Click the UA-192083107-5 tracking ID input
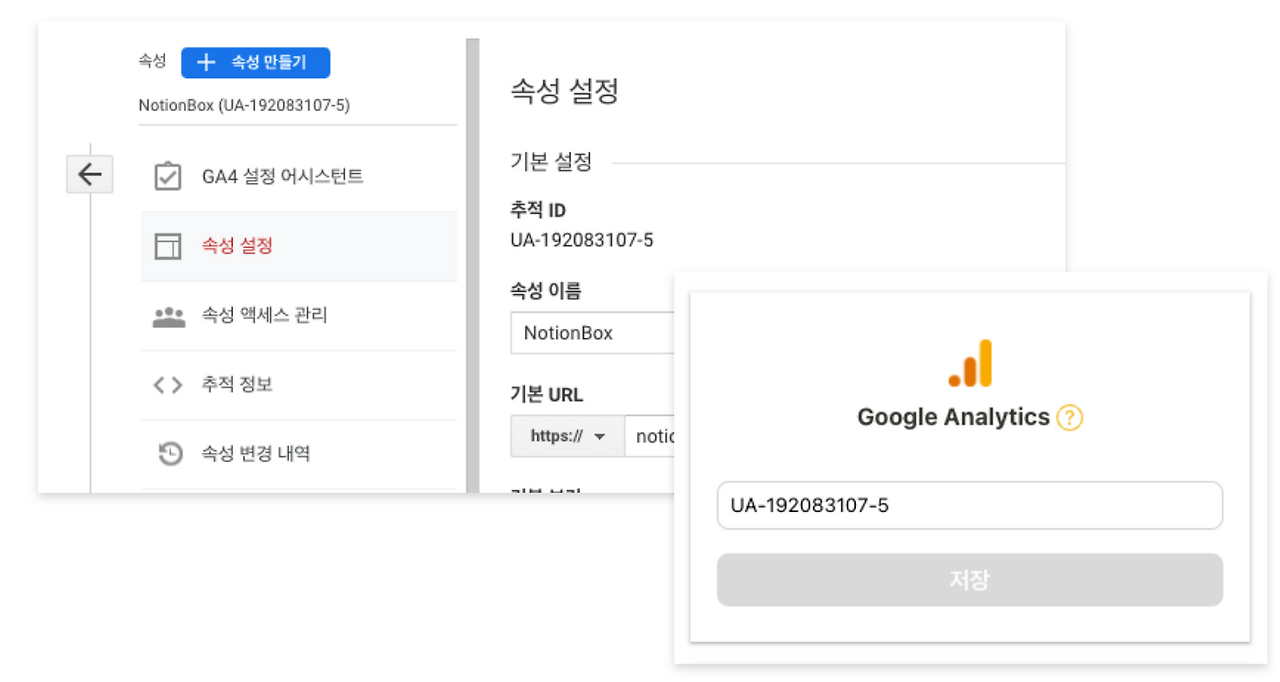Screen dimensions: 1280x682 click(969, 505)
